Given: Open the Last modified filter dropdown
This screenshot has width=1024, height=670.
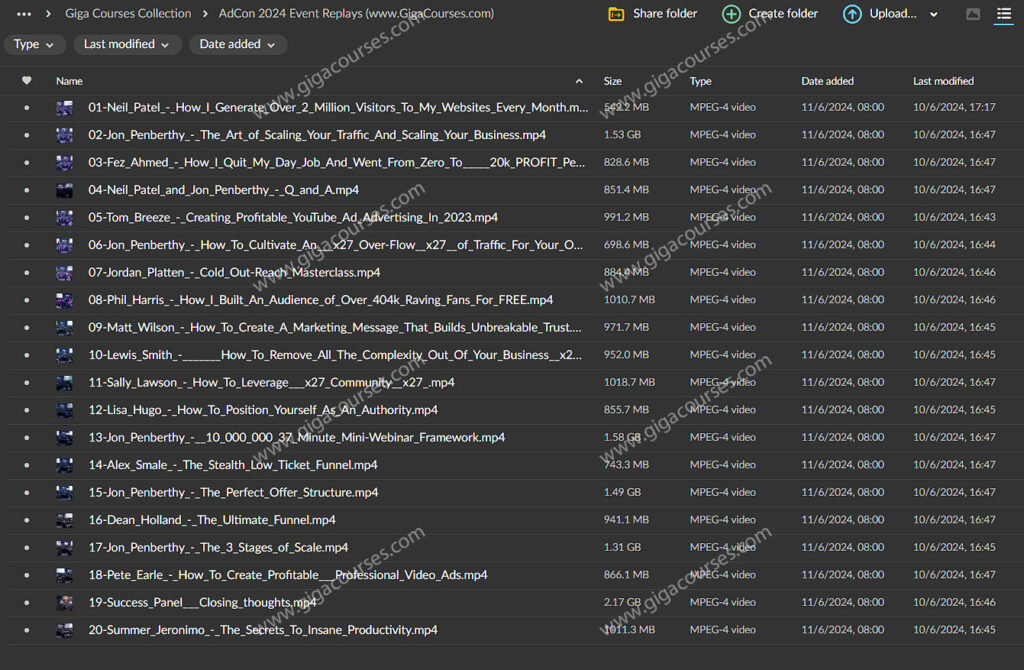Looking at the screenshot, I should pyautogui.click(x=128, y=44).
